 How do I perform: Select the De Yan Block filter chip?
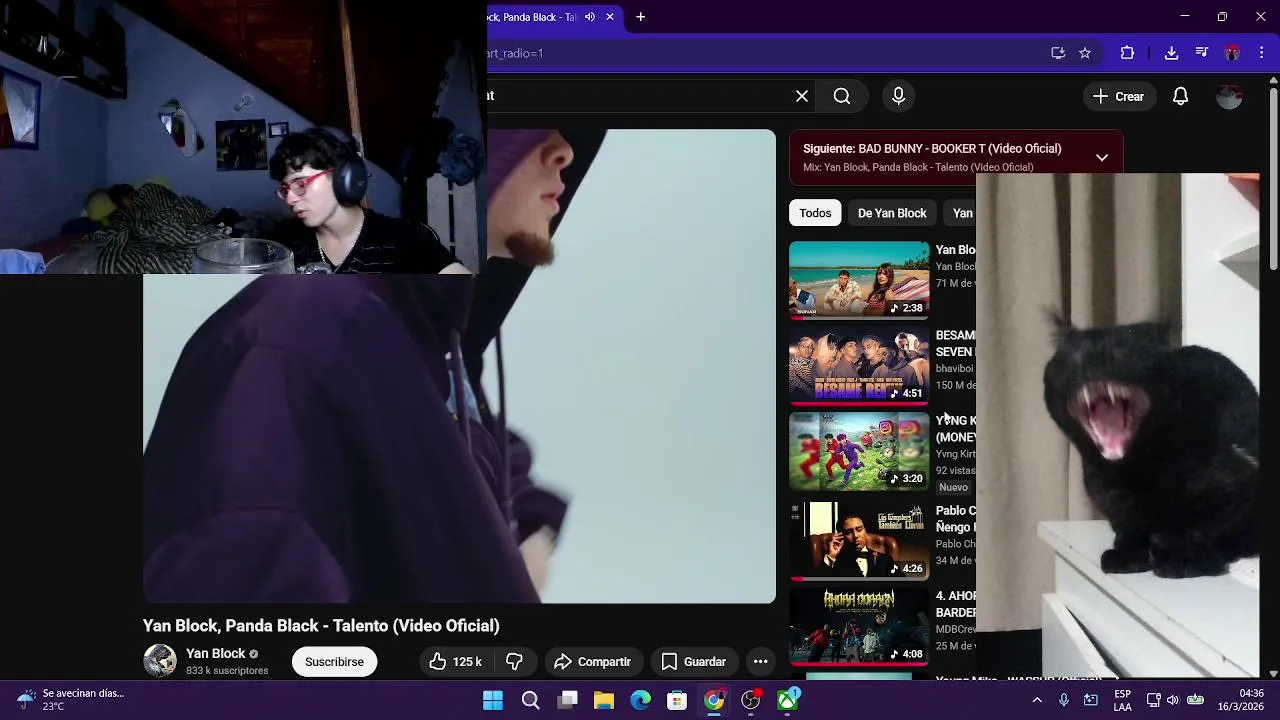coord(892,213)
